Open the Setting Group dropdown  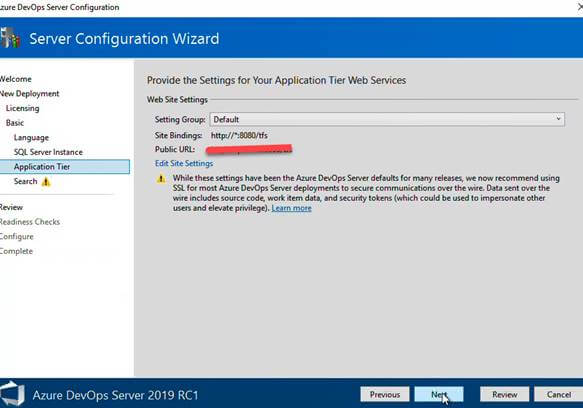click(387, 119)
